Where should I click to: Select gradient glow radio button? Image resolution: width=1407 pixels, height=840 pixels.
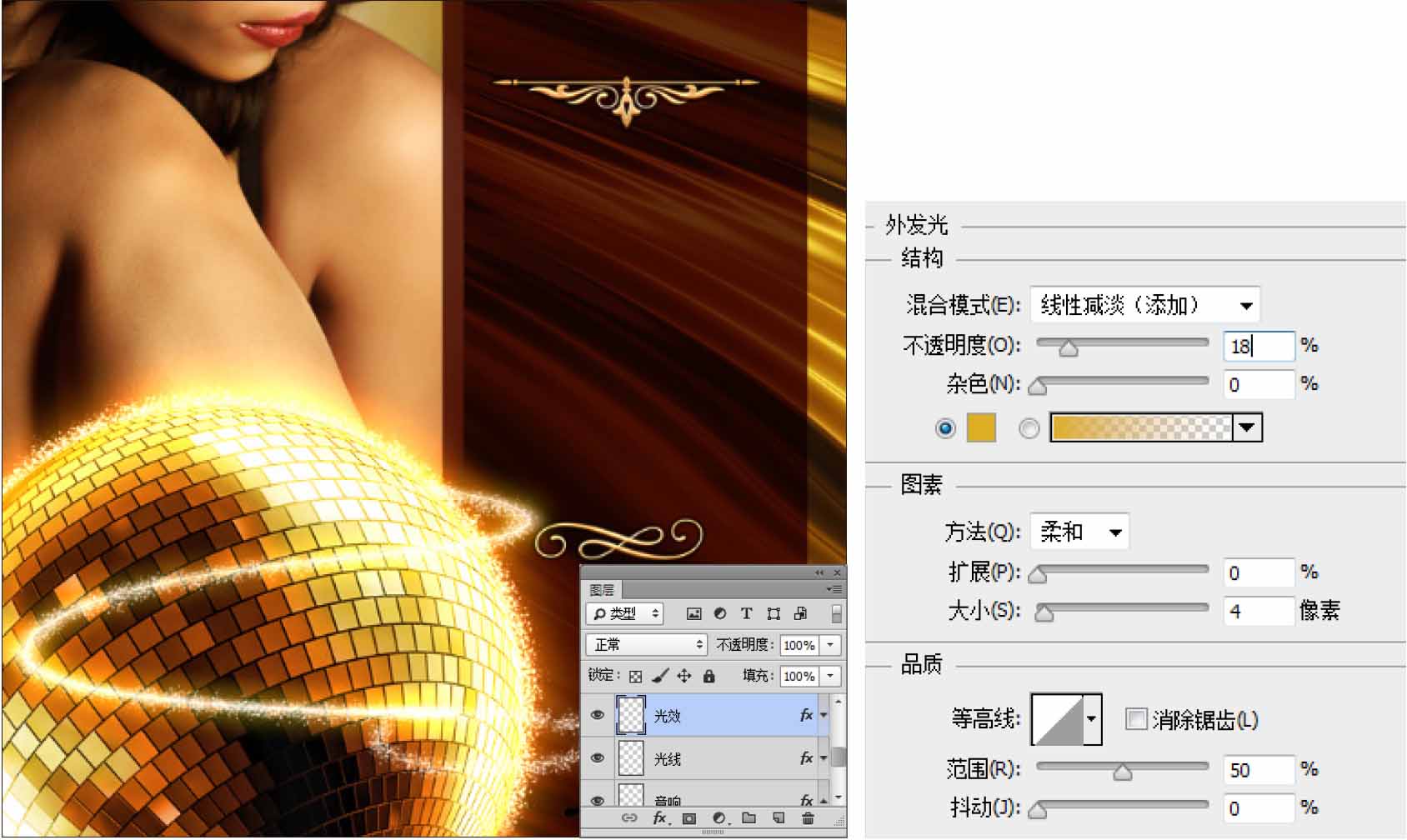1029,428
